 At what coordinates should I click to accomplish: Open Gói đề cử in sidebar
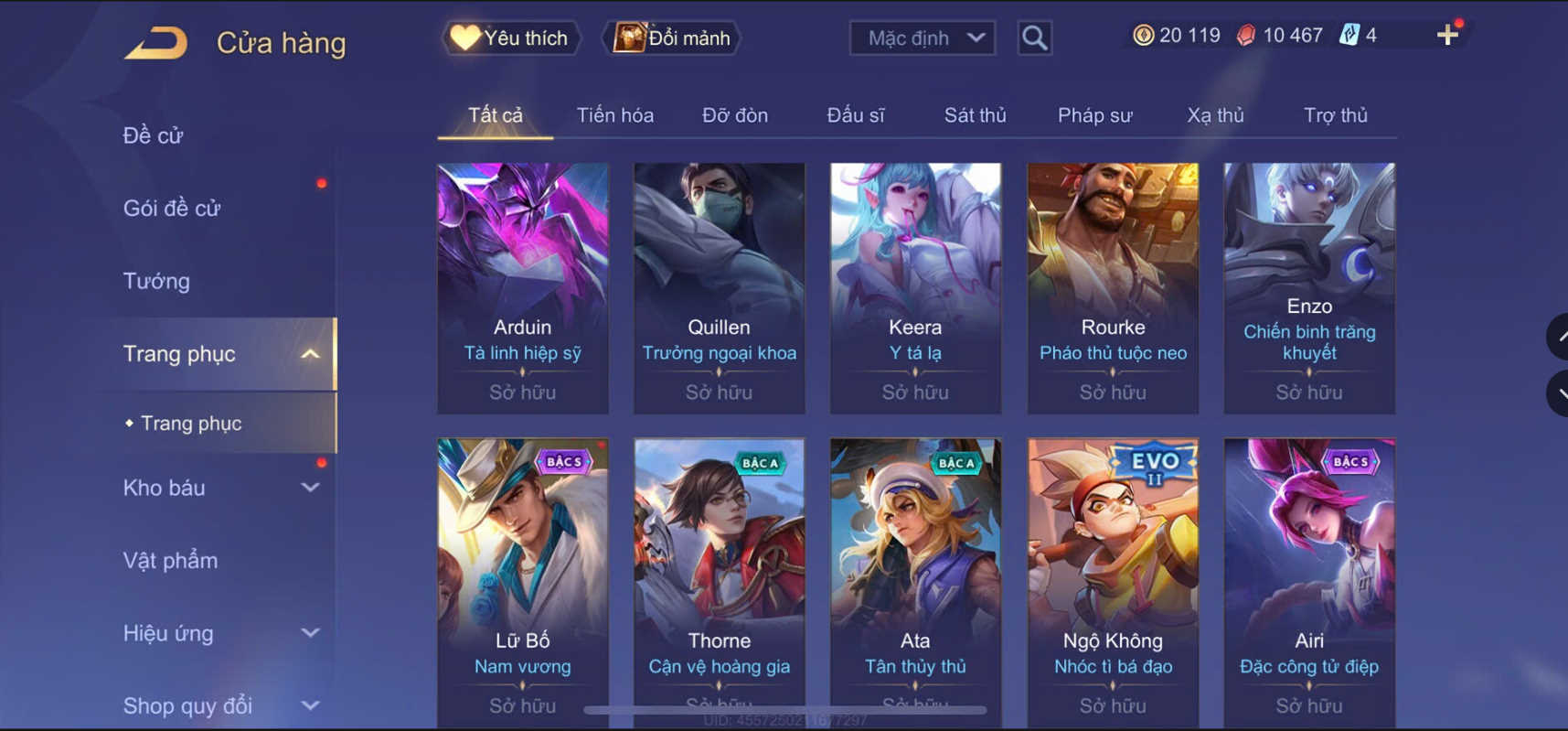tap(172, 208)
